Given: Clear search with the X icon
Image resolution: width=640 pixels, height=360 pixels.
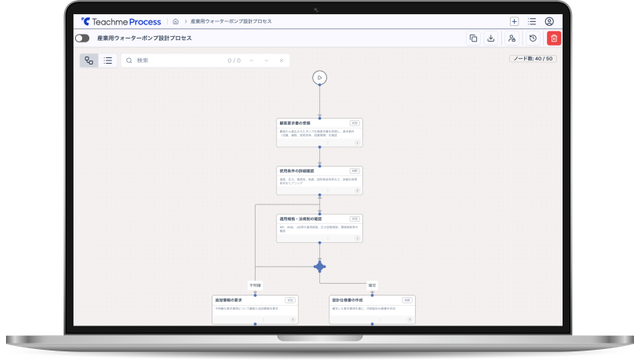Looking at the screenshot, I should point(282,60).
